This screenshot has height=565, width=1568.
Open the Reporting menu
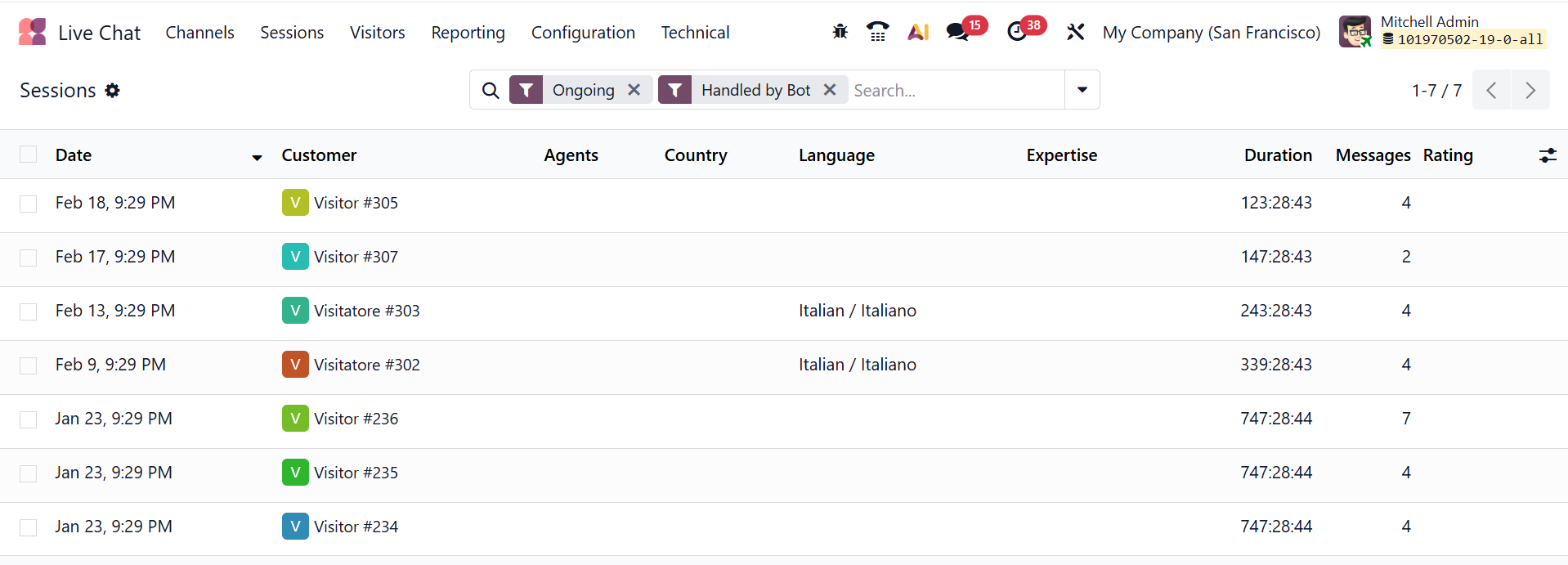(468, 33)
